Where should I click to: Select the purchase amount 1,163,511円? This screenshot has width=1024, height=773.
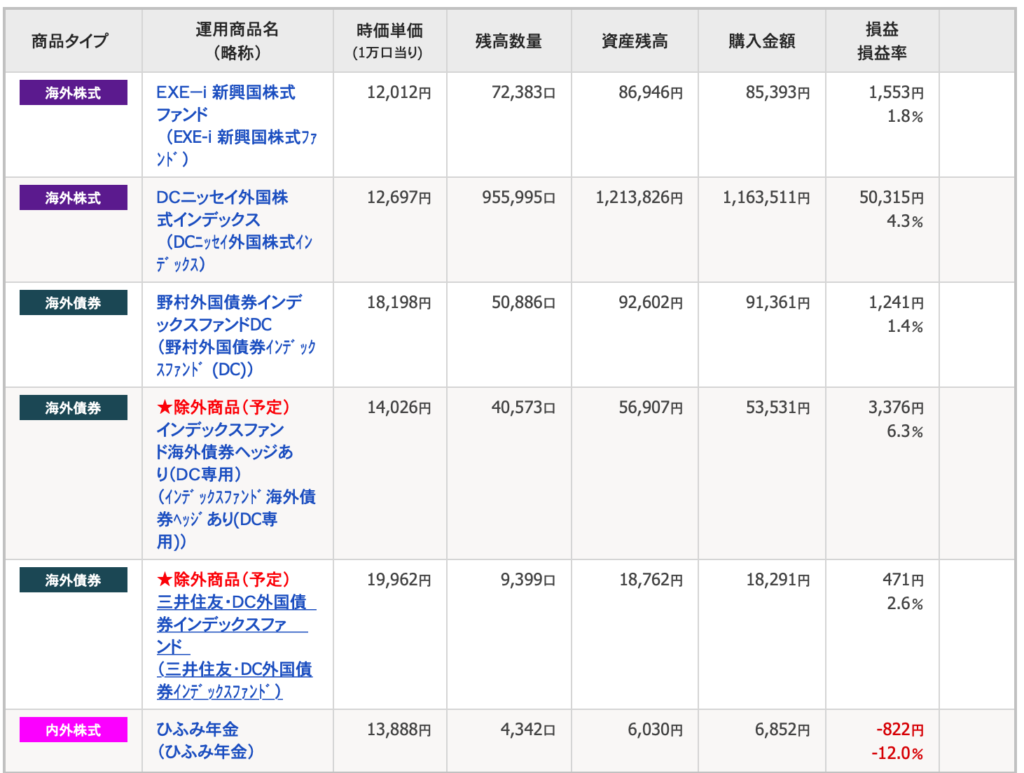point(767,198)
